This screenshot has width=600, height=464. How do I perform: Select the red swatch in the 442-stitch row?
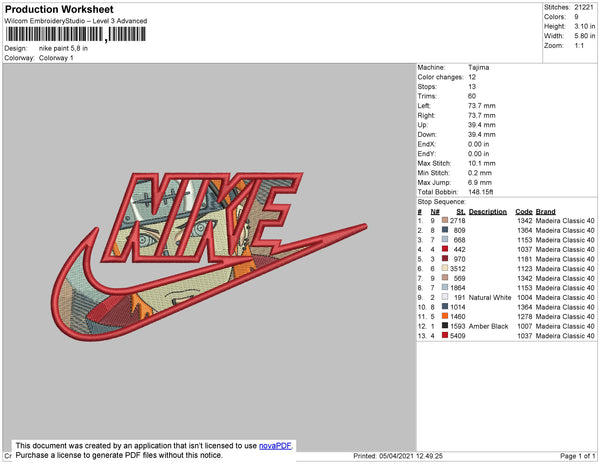445,249
